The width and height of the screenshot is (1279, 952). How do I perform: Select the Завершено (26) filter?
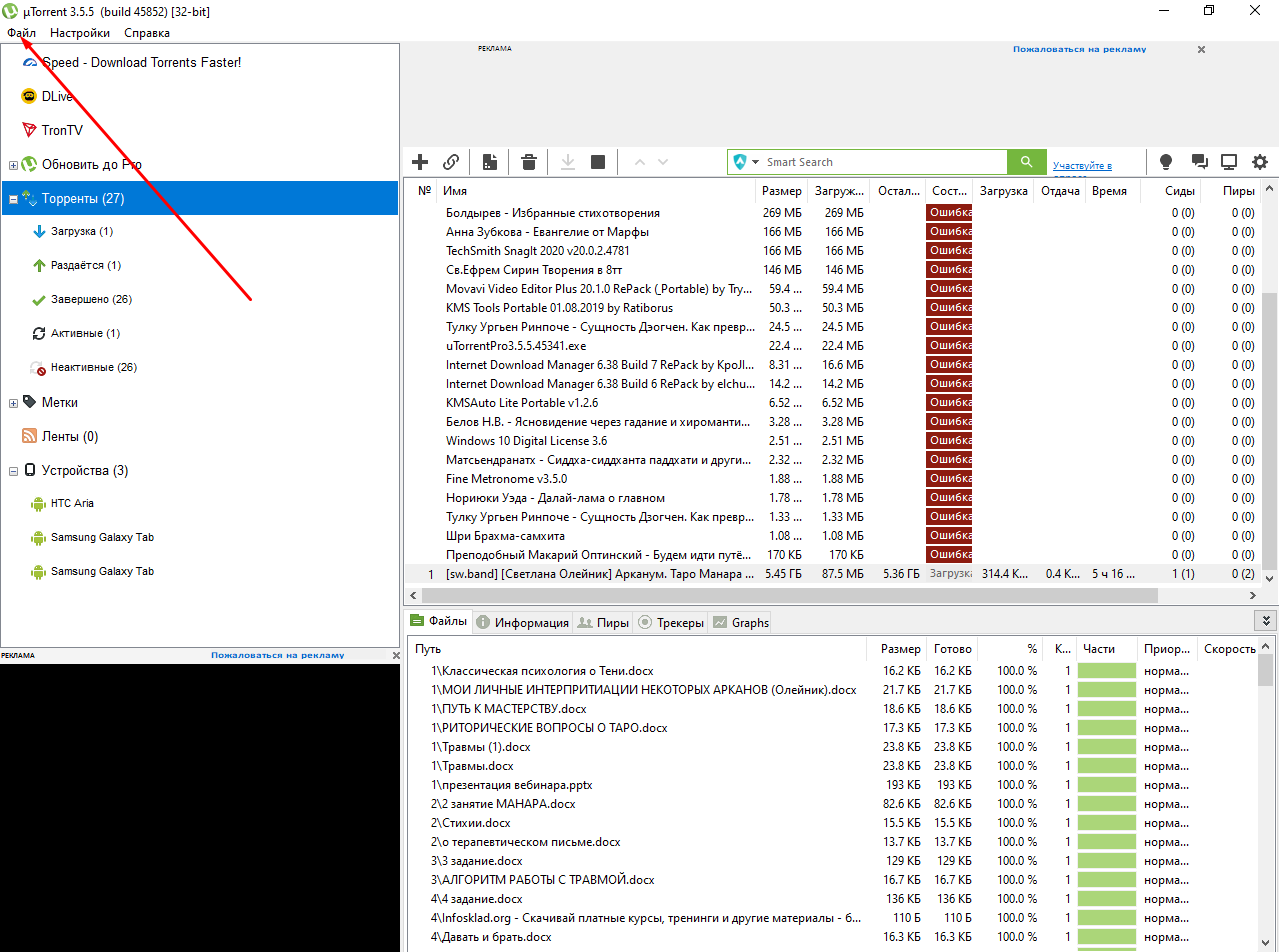click(x=81, y=299)
